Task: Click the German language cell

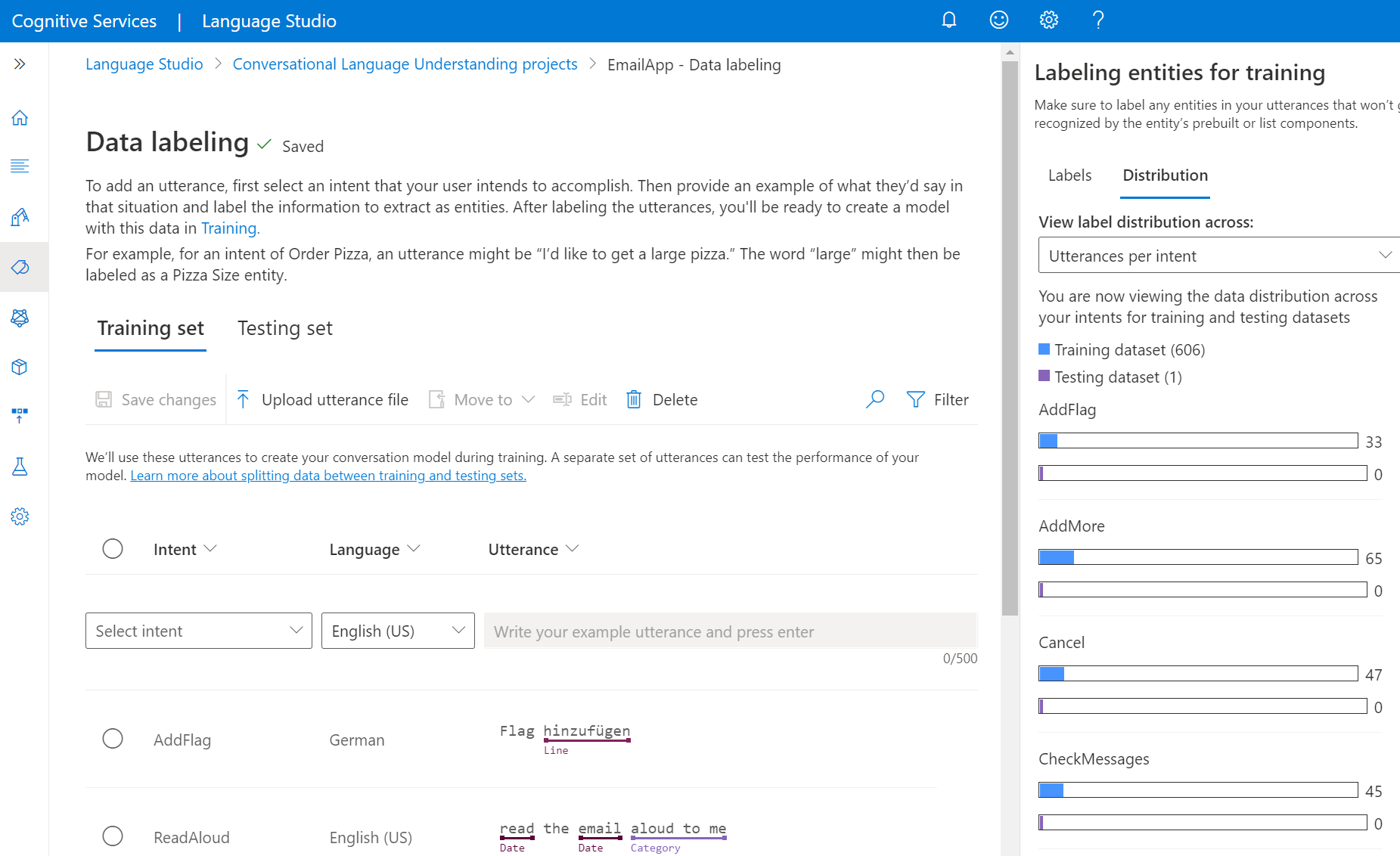Action: (x=357, y=740)
